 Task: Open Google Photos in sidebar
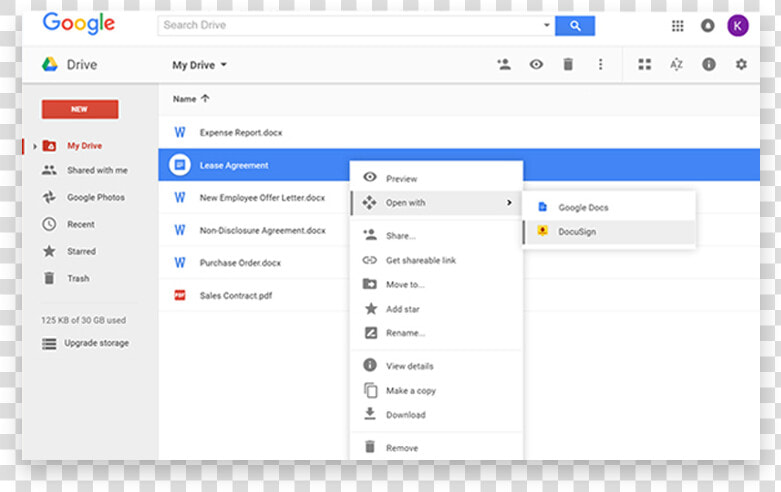96,197
